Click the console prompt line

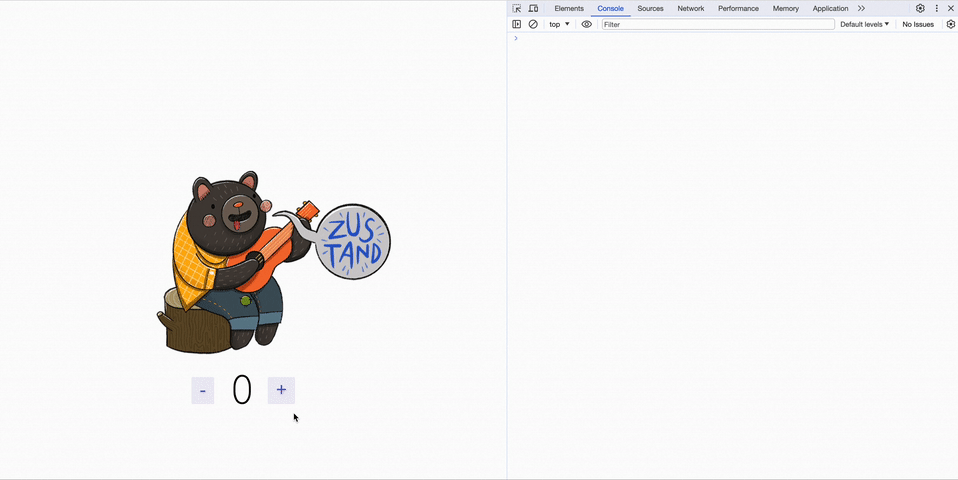coord(732,38)
